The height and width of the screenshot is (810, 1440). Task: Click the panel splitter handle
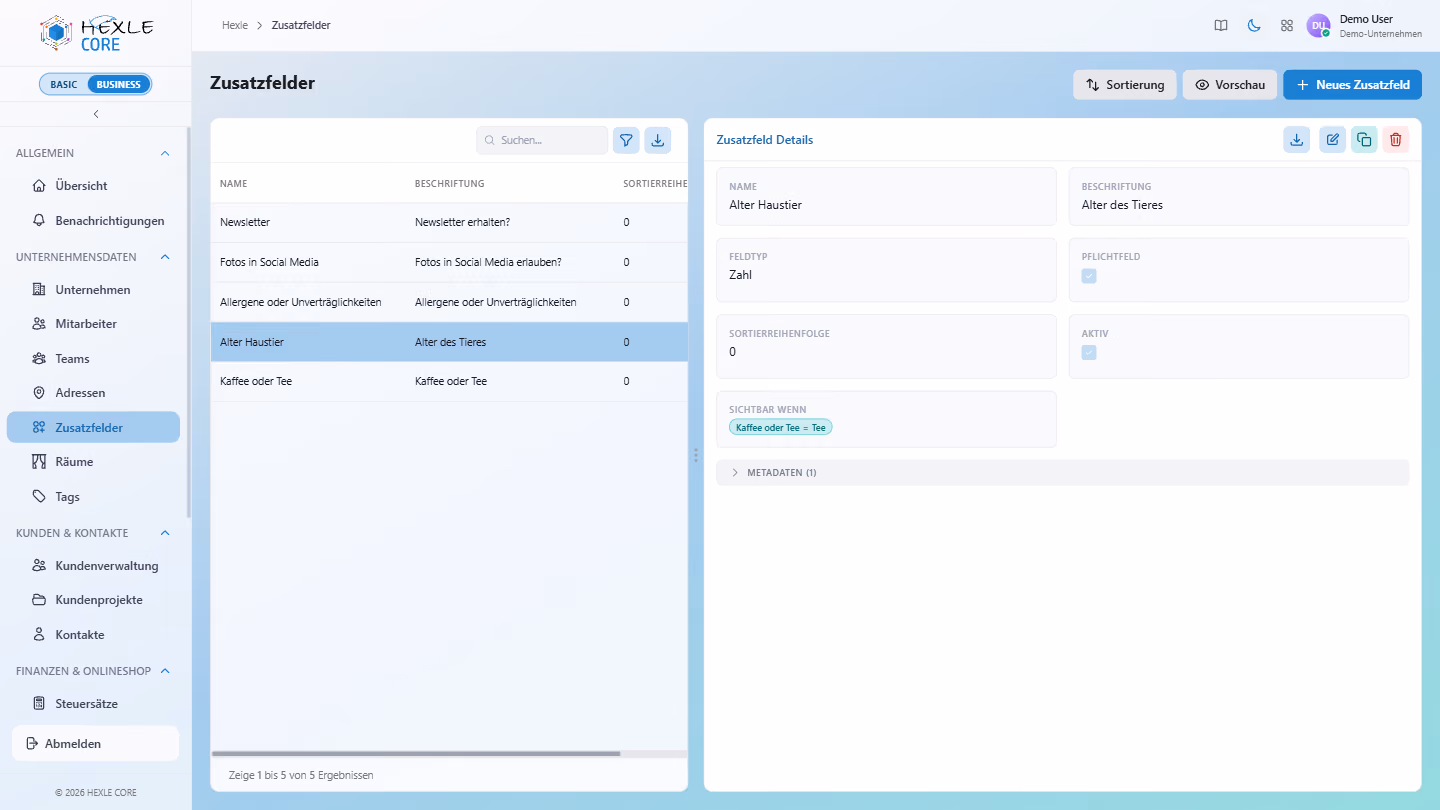coord(696,455)
